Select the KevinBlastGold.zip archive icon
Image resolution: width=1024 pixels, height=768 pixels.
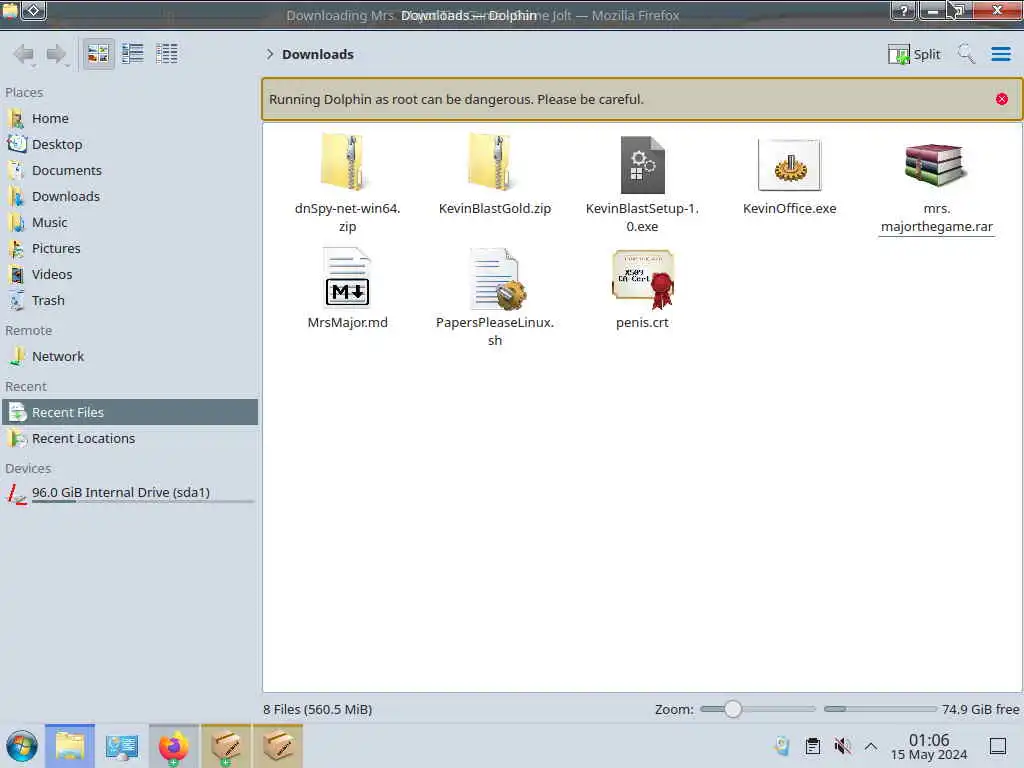click(494, 163)
